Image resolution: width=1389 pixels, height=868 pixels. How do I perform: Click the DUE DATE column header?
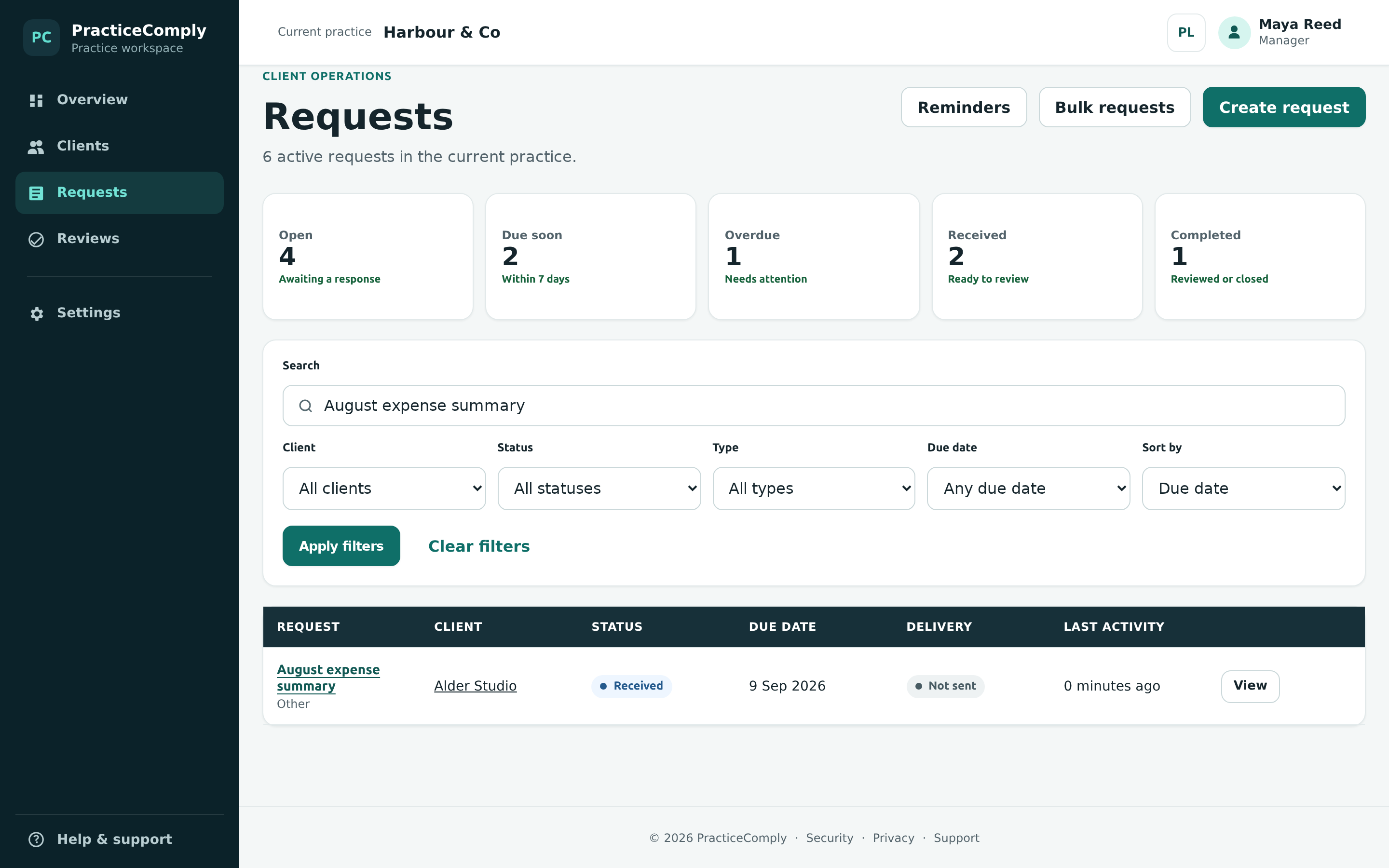pos(782,627)
